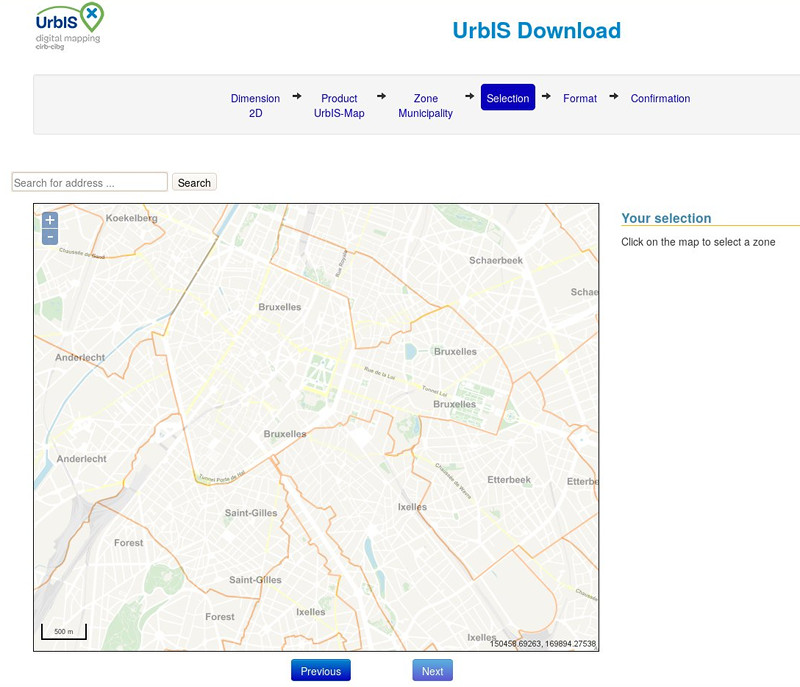Viewport: 800px width, 687px height.
Task: Open the Confirmation step
Action: pos(660,98)
